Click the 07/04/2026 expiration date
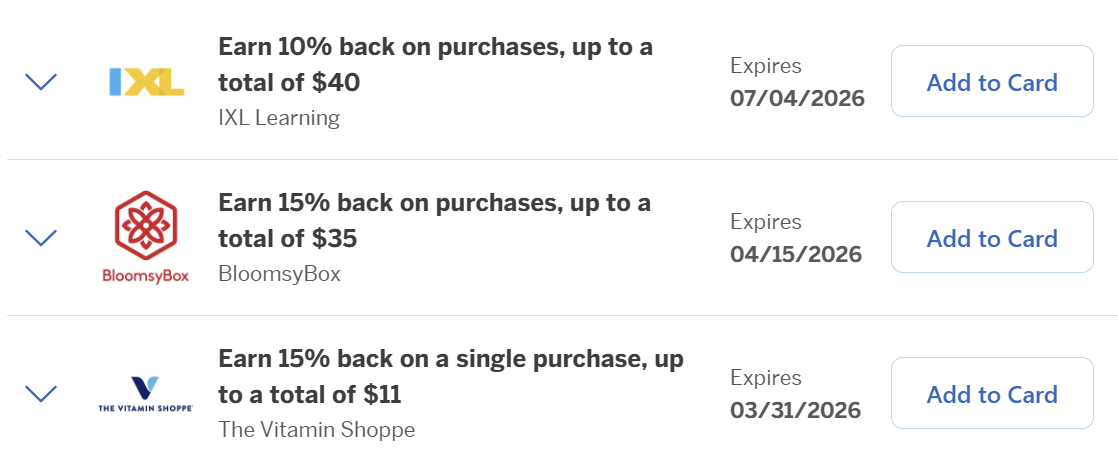The image size is (1118, 466). (x=797, y=99)
